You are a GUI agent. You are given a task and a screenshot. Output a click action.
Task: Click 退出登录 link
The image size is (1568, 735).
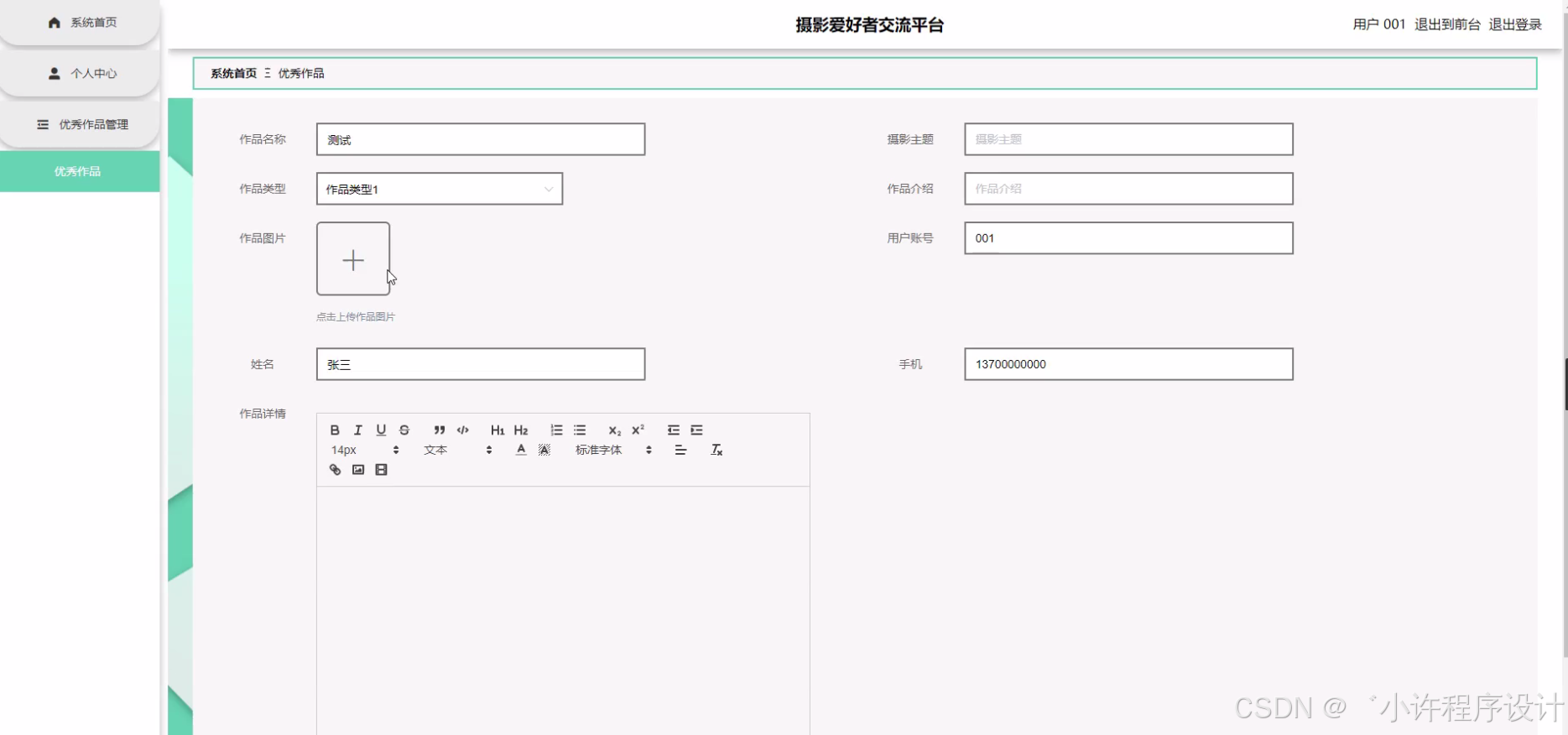tap(1515, 24)
